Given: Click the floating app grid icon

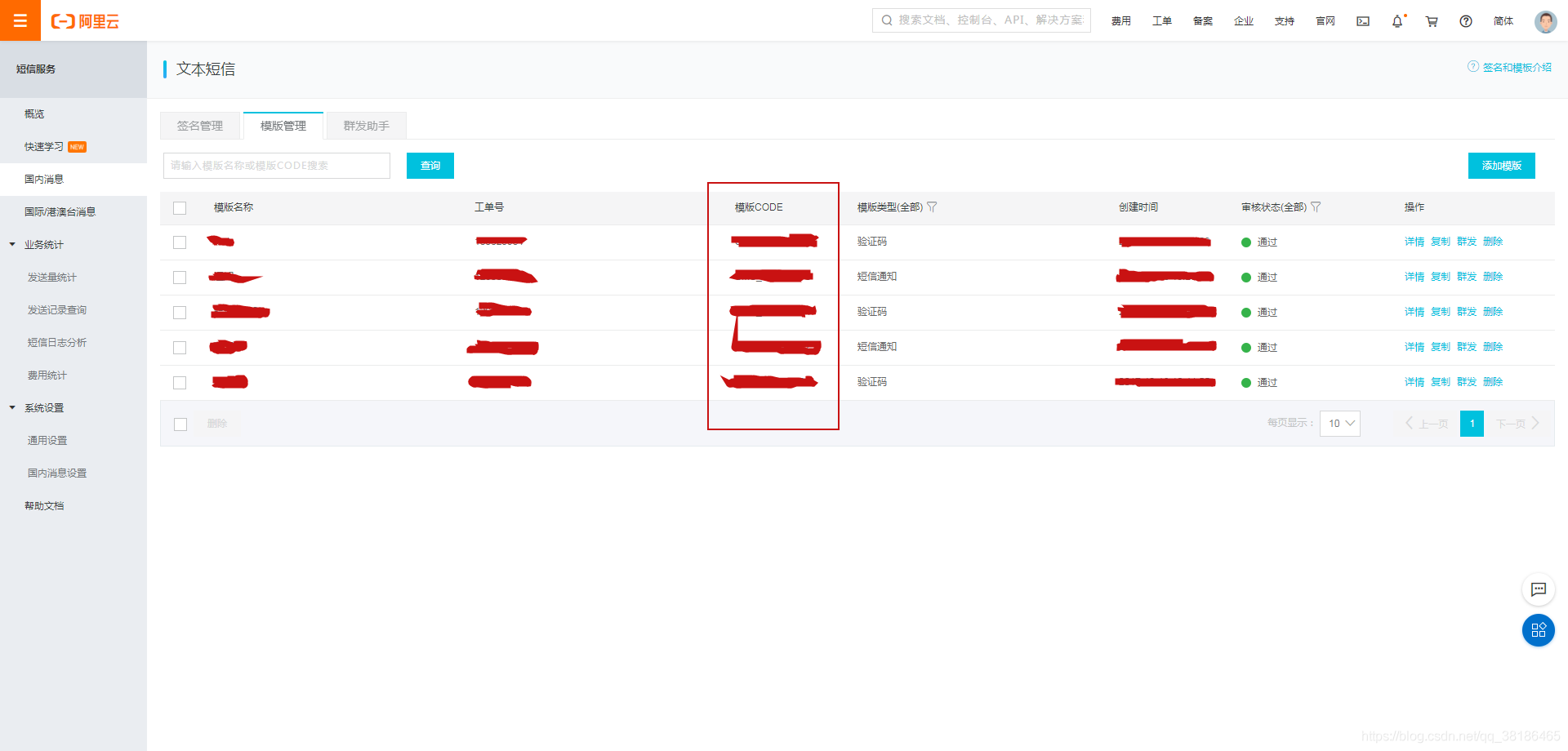Looking at the screenshot, I should pos(1539,630).
